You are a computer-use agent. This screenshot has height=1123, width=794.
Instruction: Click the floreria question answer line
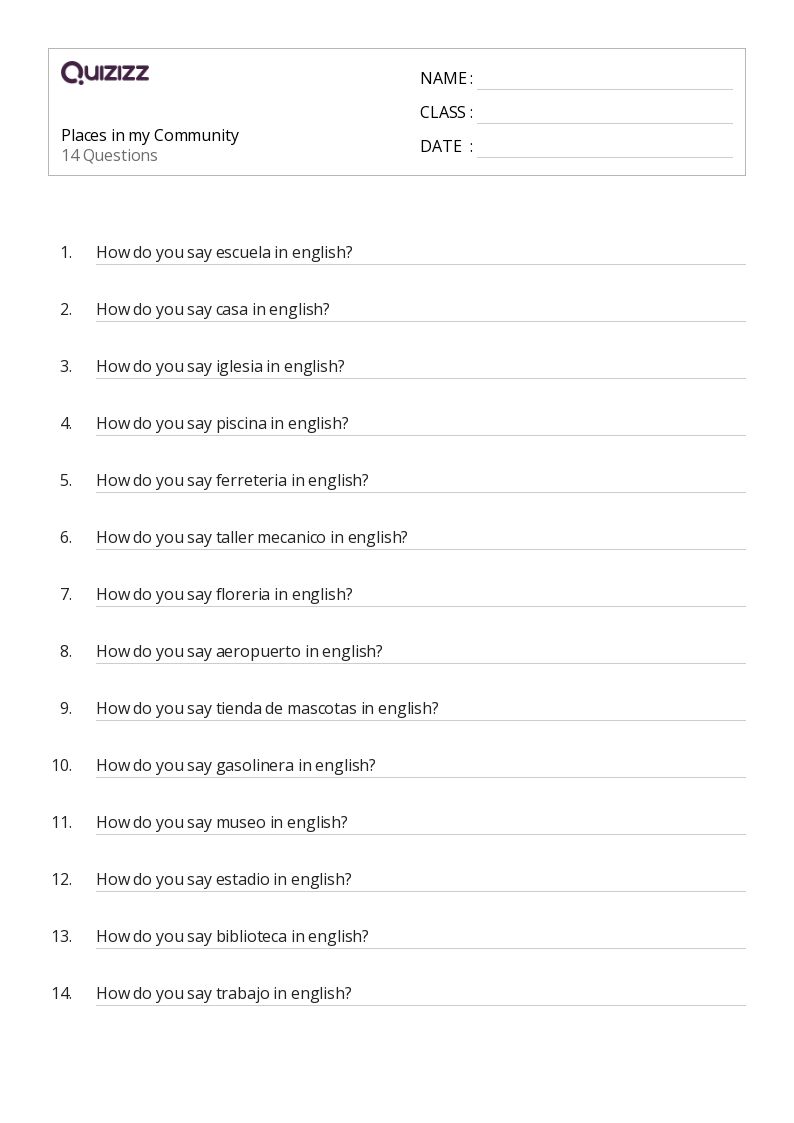(550, 597)
